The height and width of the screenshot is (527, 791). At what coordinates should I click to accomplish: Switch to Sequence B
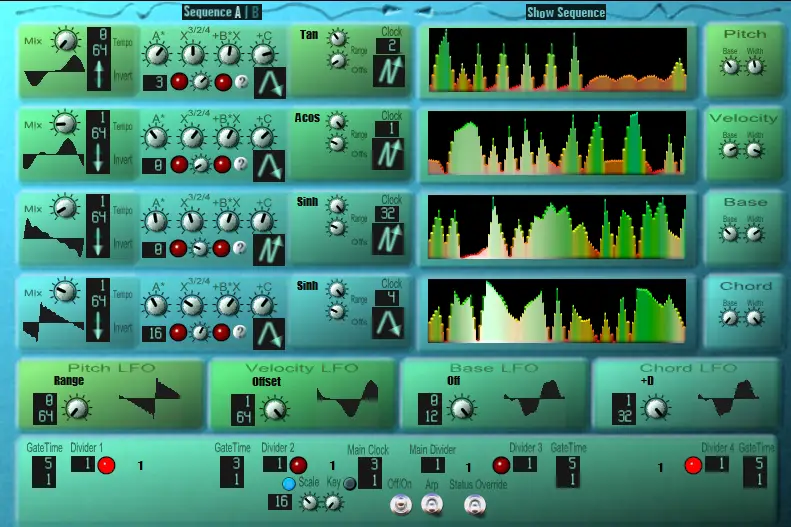click(x=254, y=12)
